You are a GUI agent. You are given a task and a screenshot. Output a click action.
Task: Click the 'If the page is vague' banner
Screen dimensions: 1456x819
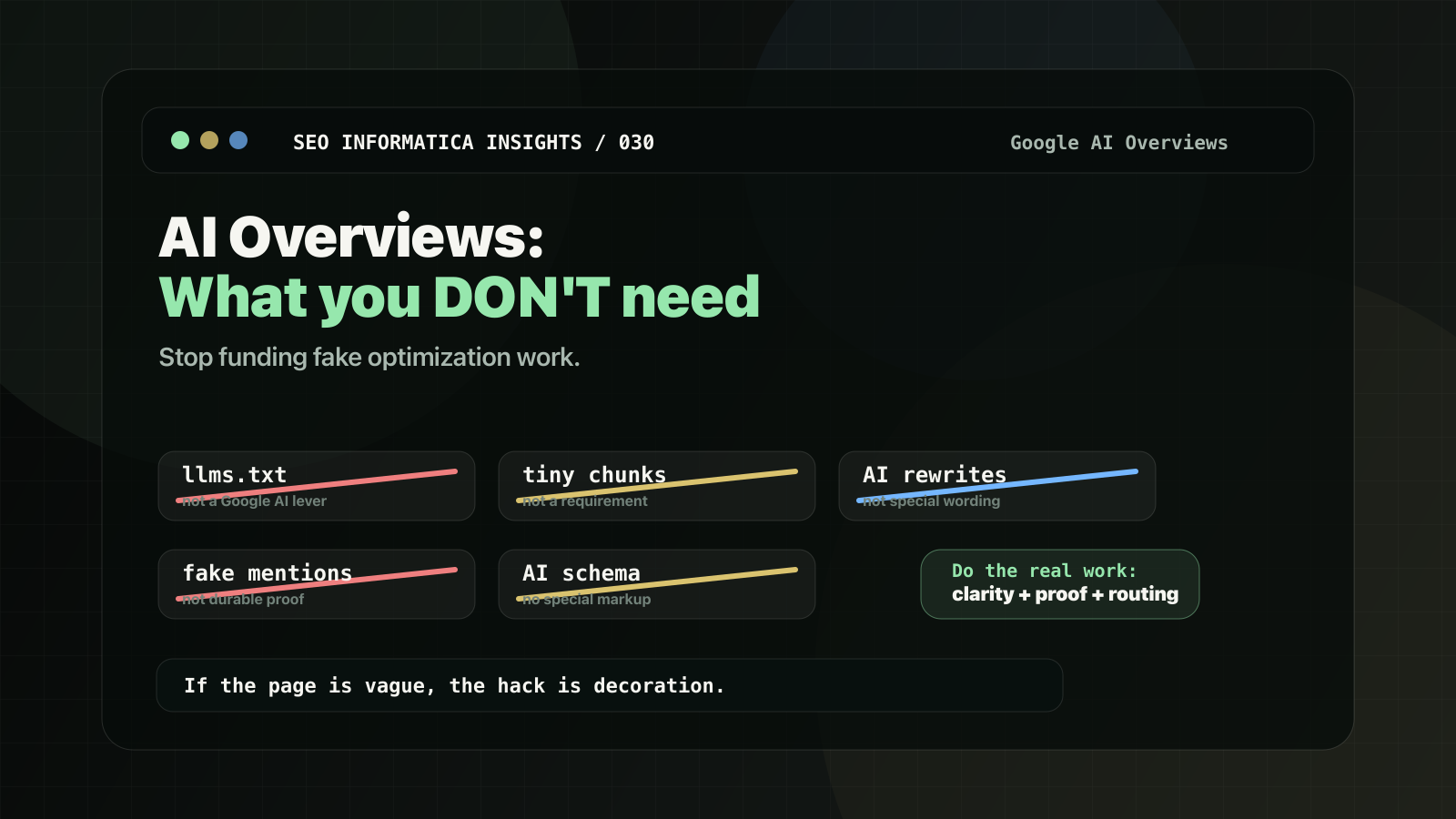pos(610,685)
